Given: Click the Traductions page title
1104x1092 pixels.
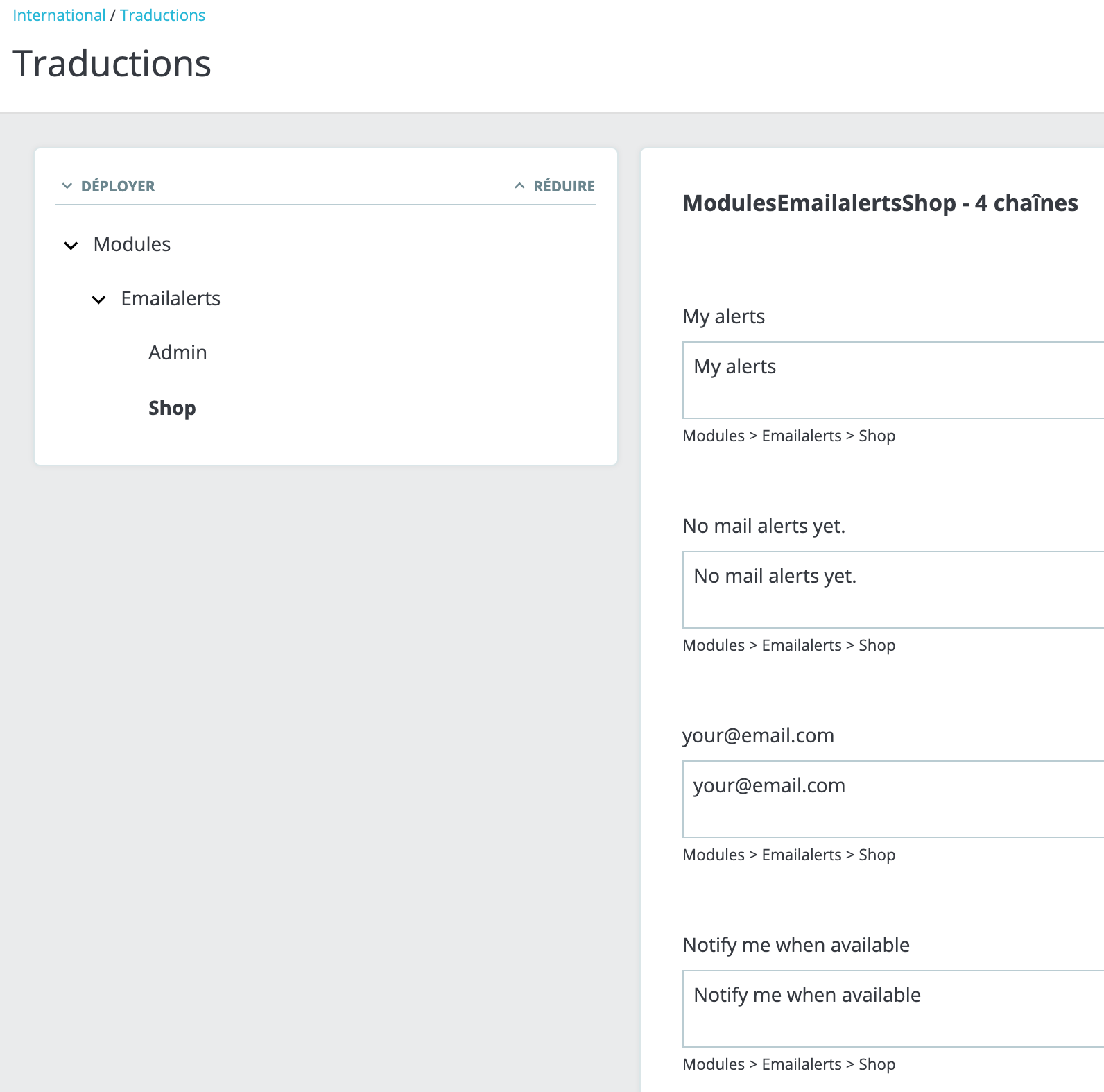Looking at the screenshot, I should click(112, 64).
